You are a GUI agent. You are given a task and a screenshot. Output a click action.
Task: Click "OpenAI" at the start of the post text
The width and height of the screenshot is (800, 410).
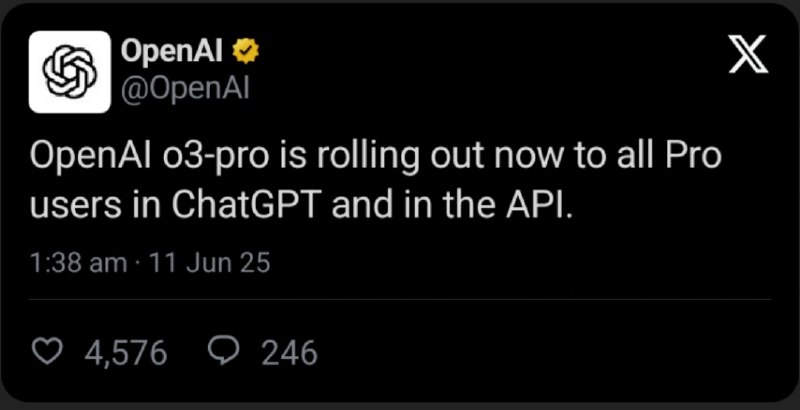(89, 156)
